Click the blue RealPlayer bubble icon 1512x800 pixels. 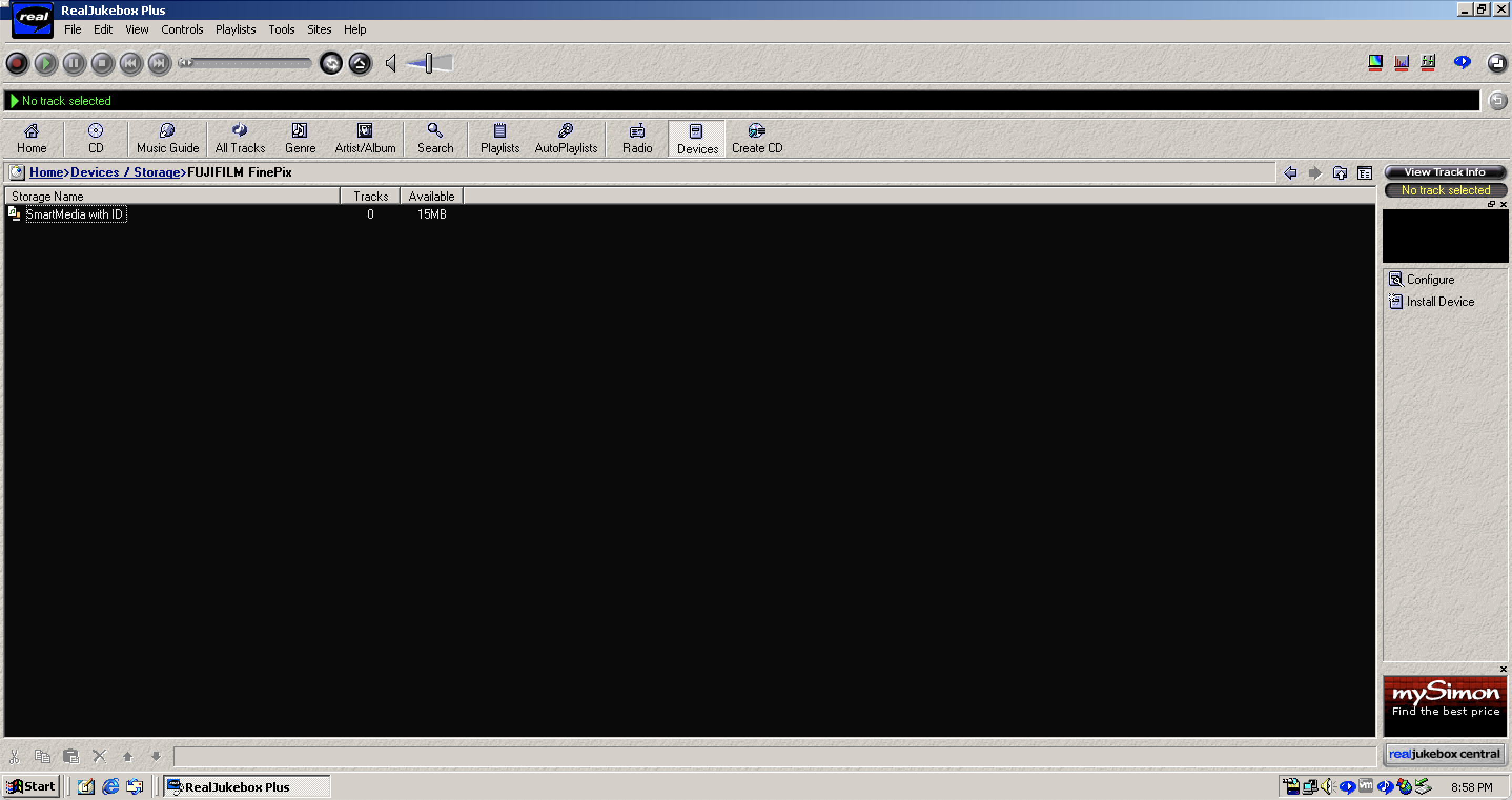click(x=1463, y=61)
